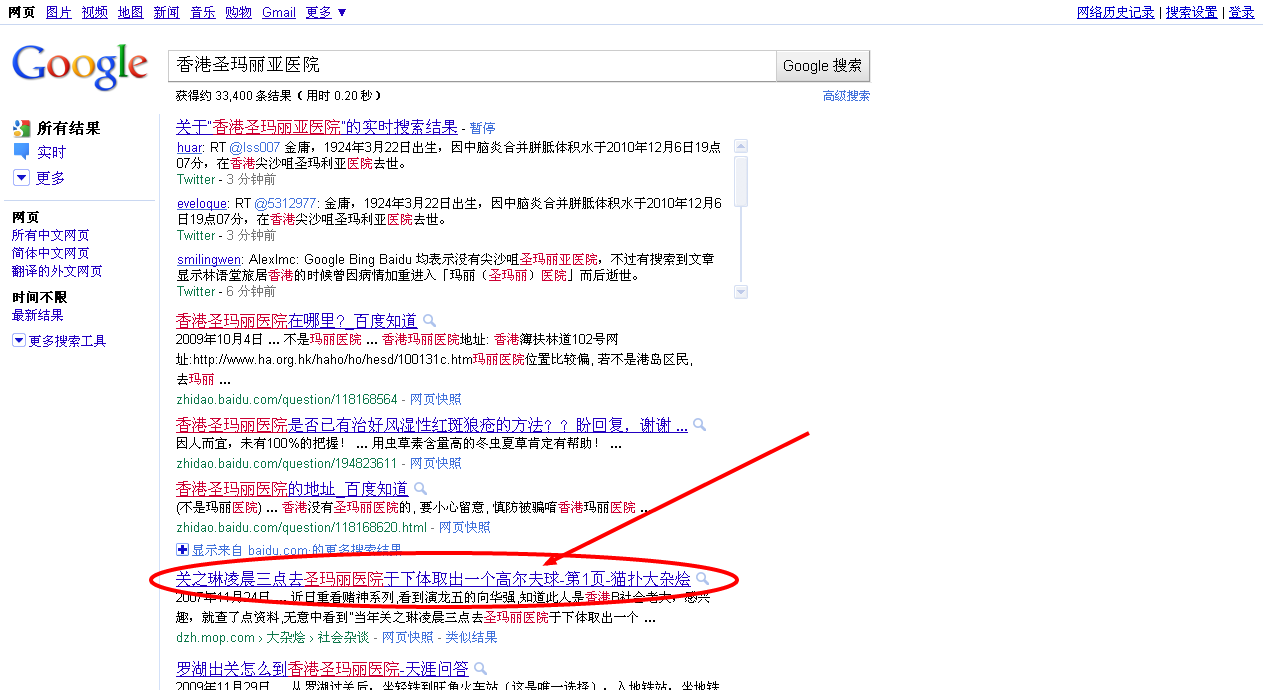Switch to 新闻 in the top bar

click(167, 12)
